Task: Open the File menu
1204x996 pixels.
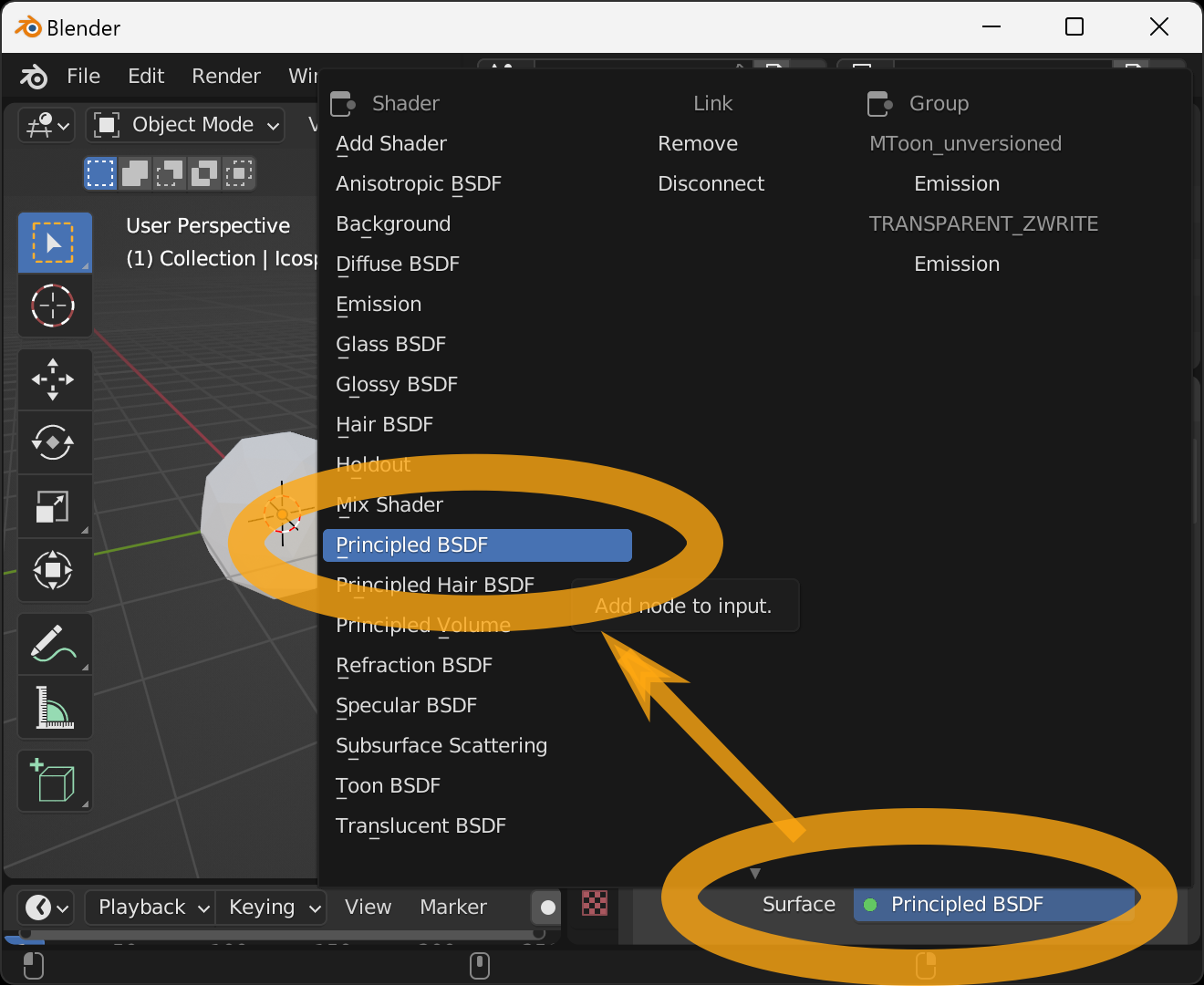Action: [84, 77]
